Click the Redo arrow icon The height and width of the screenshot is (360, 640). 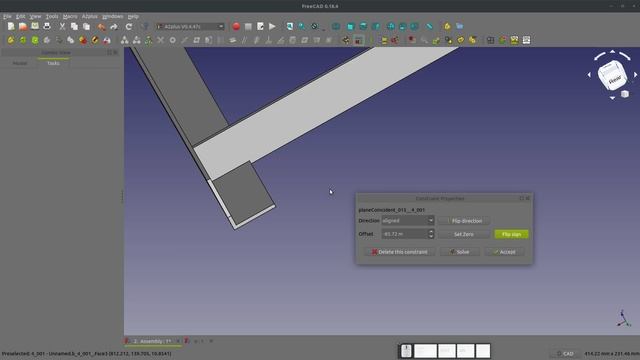(x=114, y=27)
